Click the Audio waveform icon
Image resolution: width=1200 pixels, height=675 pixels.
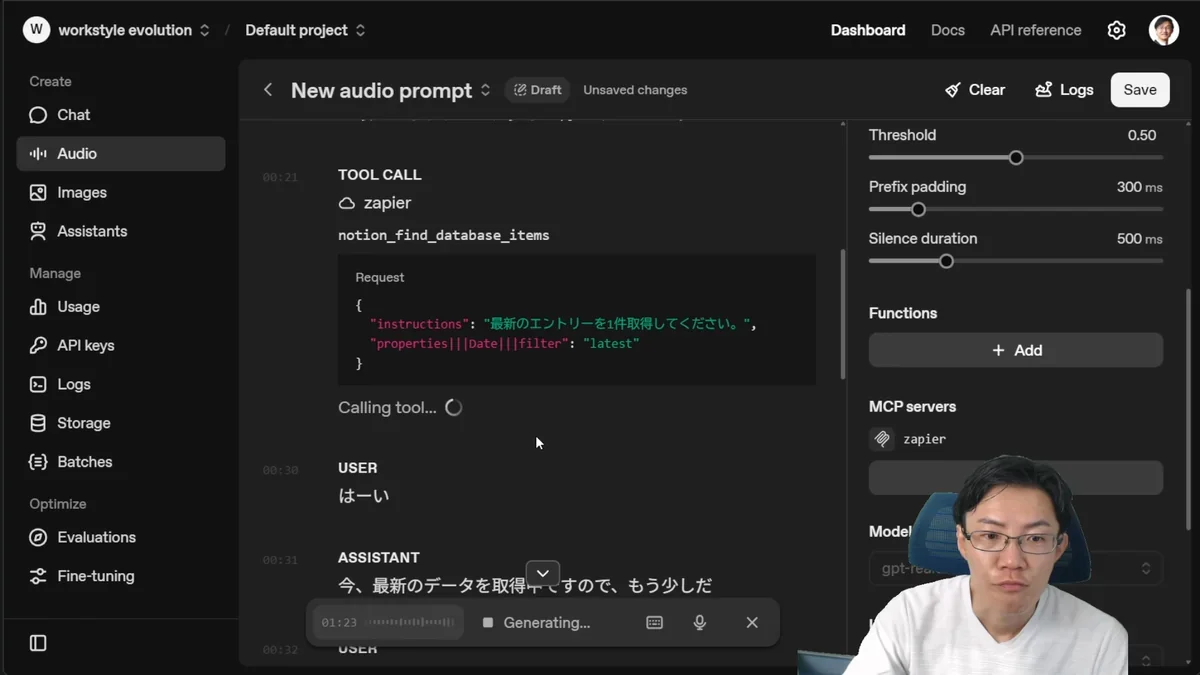point(38,154)
